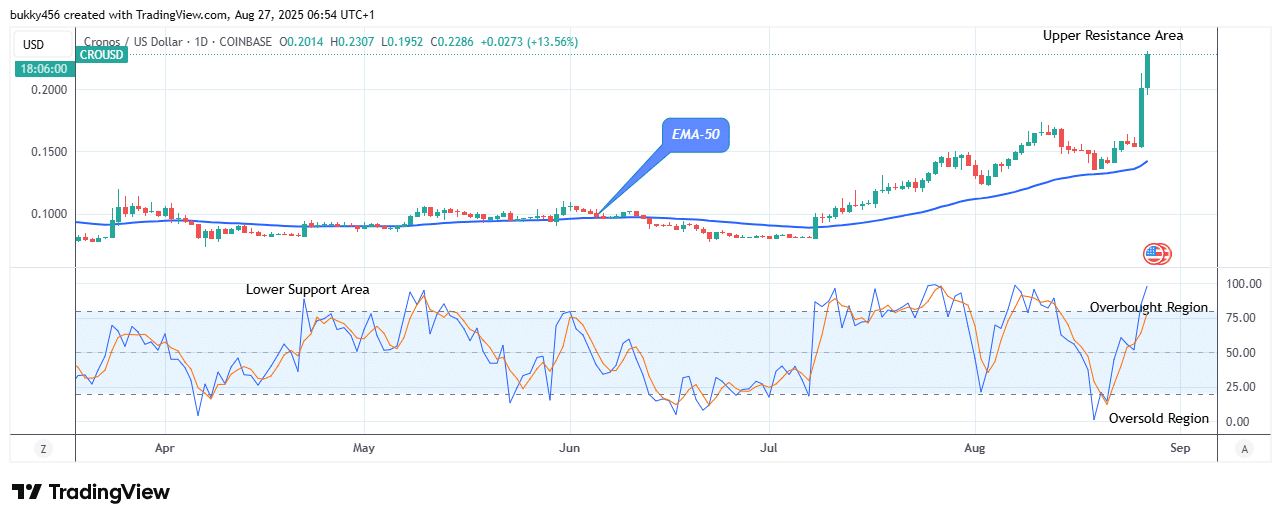Click the 0.2000 price axis label
This screenshot has width=1281, height=522.
coord(50,89)
